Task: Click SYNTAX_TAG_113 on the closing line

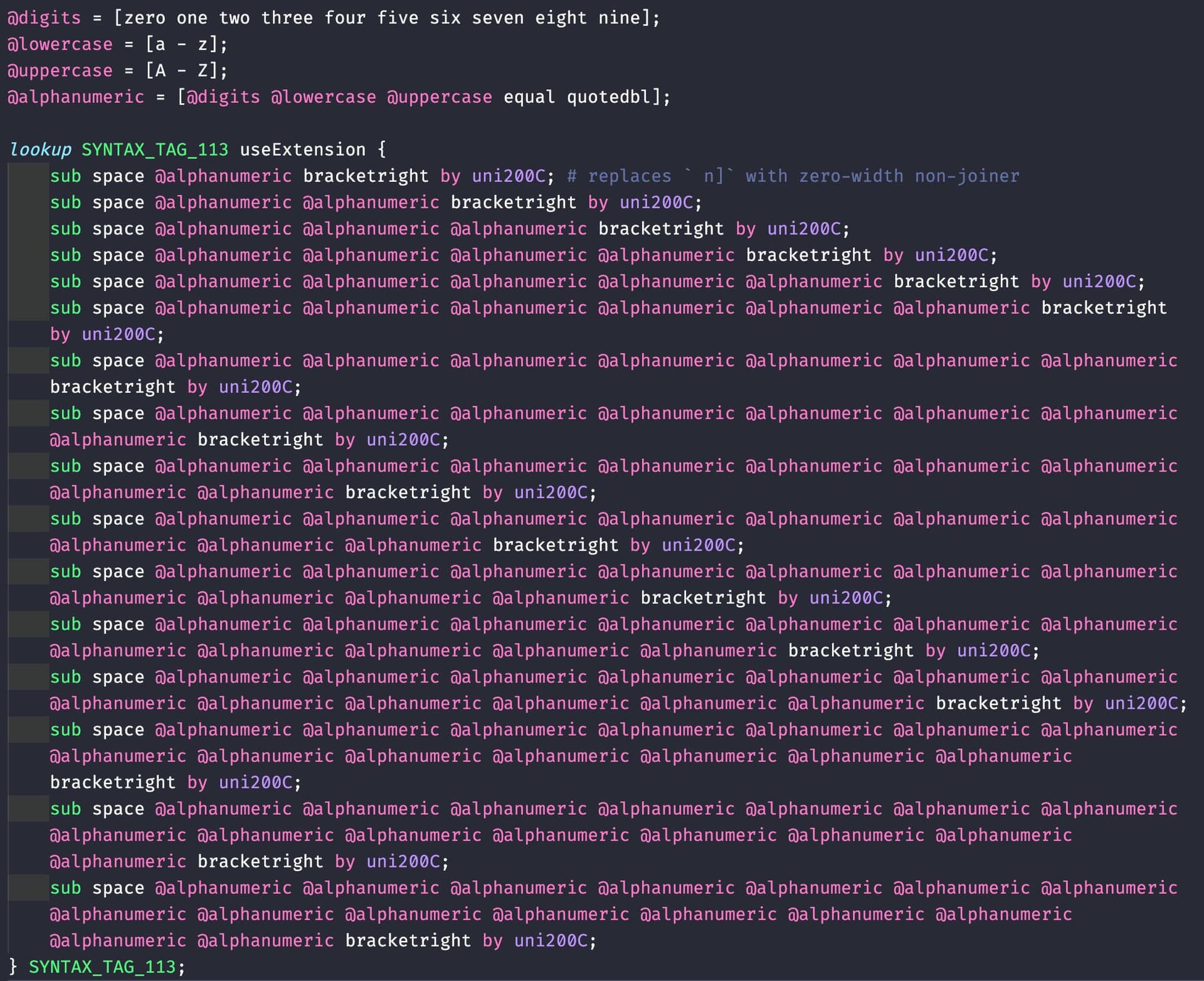Action: point(102,967)
